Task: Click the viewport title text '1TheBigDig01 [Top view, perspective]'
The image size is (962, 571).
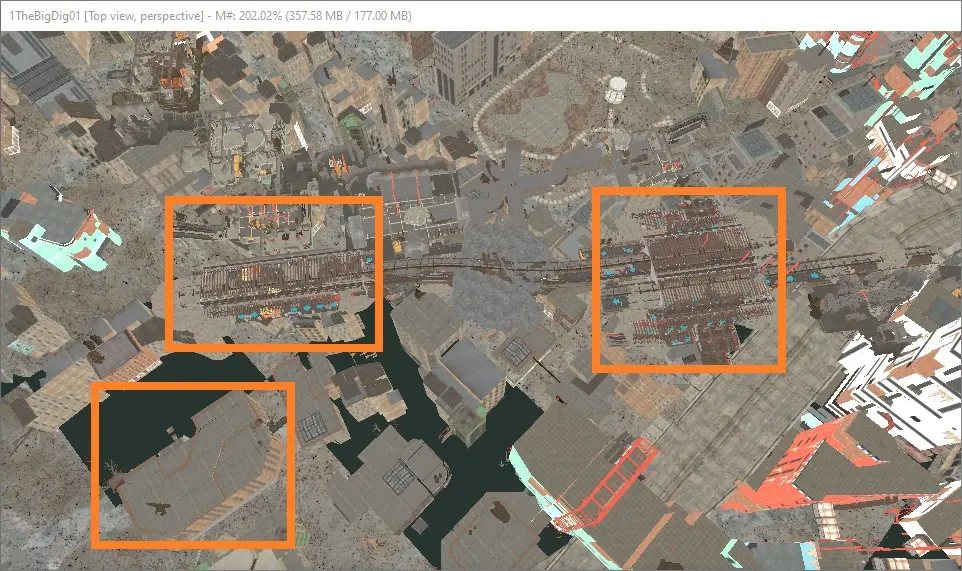Action: click(x=106, y=16)
